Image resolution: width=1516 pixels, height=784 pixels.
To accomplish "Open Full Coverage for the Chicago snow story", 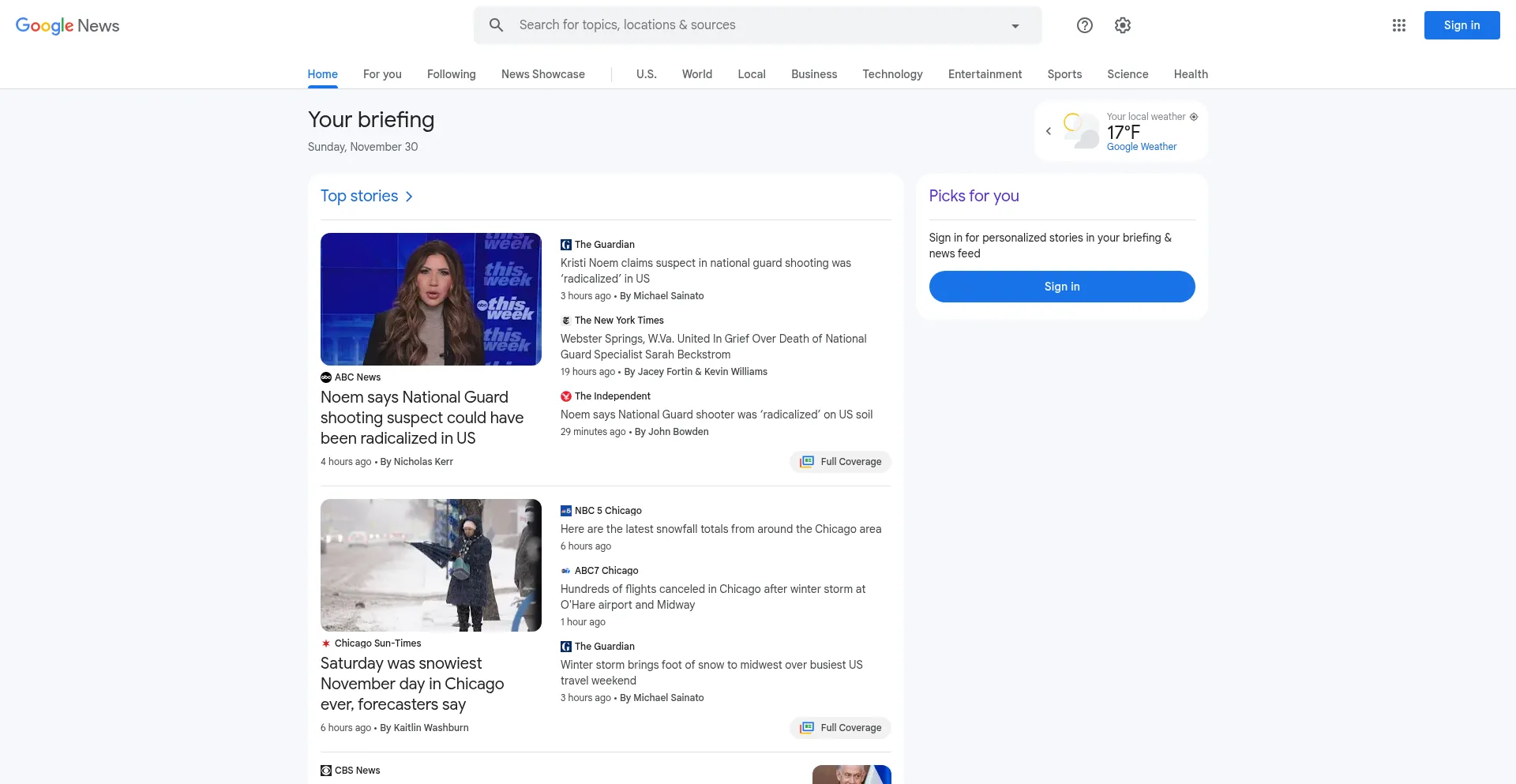I will pos(841,728).
